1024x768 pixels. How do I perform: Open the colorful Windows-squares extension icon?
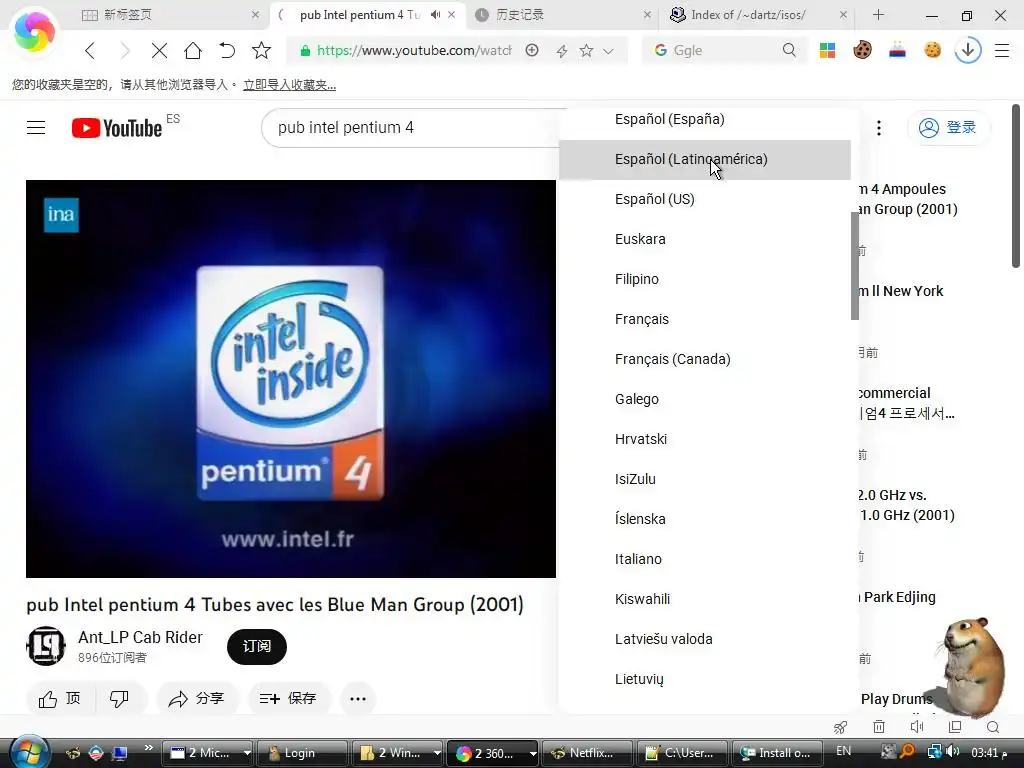tap(827, 50)
